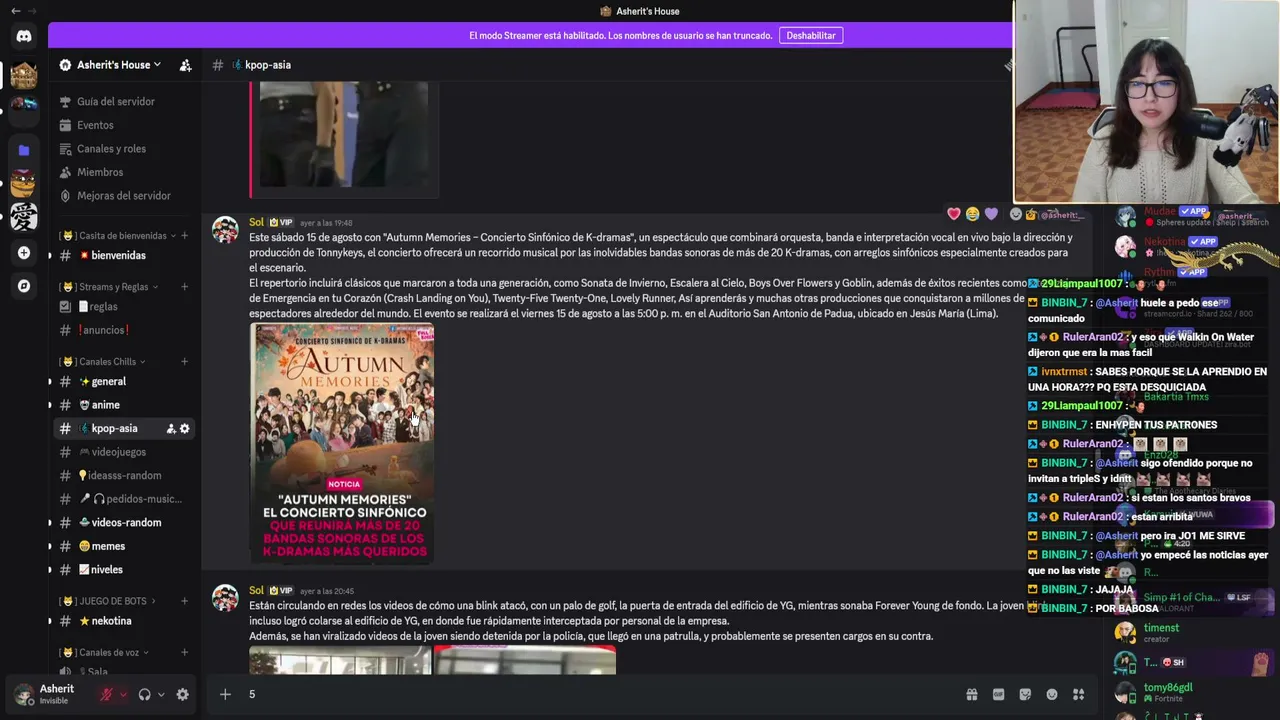Viewport: 1280px width, 720px height.
Task: Focus the kpop-asia message input box
Action: 600,694
